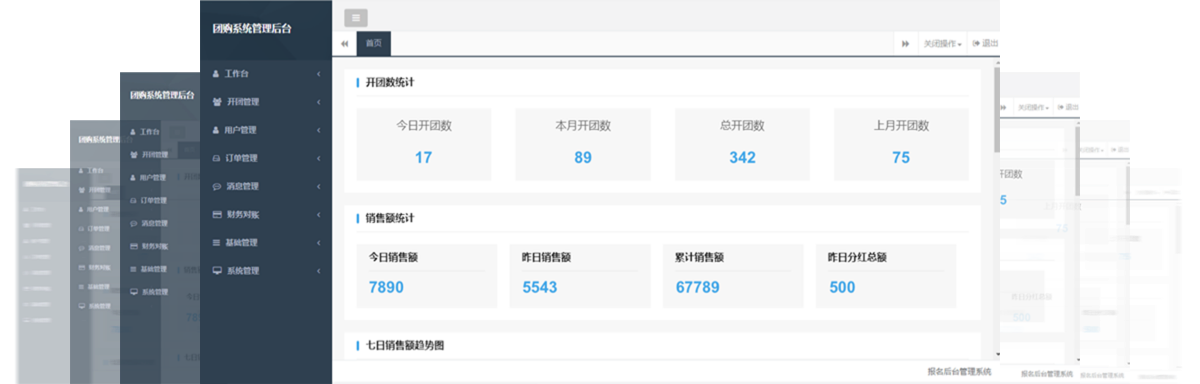
Task: Expand the 用户管理 chevron in front sidebar
Action: pyautogui.click(x=319, y=130)
